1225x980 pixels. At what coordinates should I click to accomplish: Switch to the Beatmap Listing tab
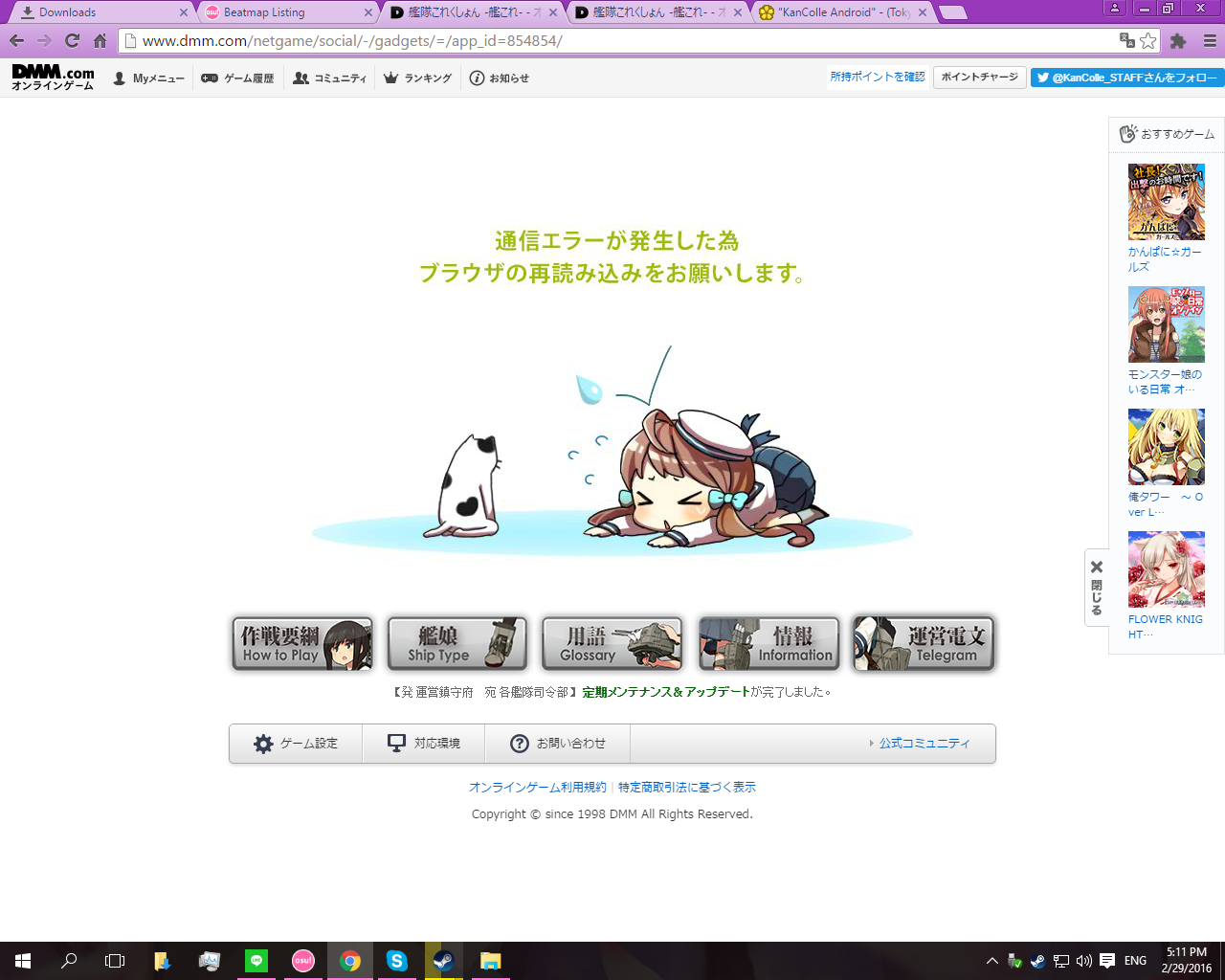(x=287, y=12)
